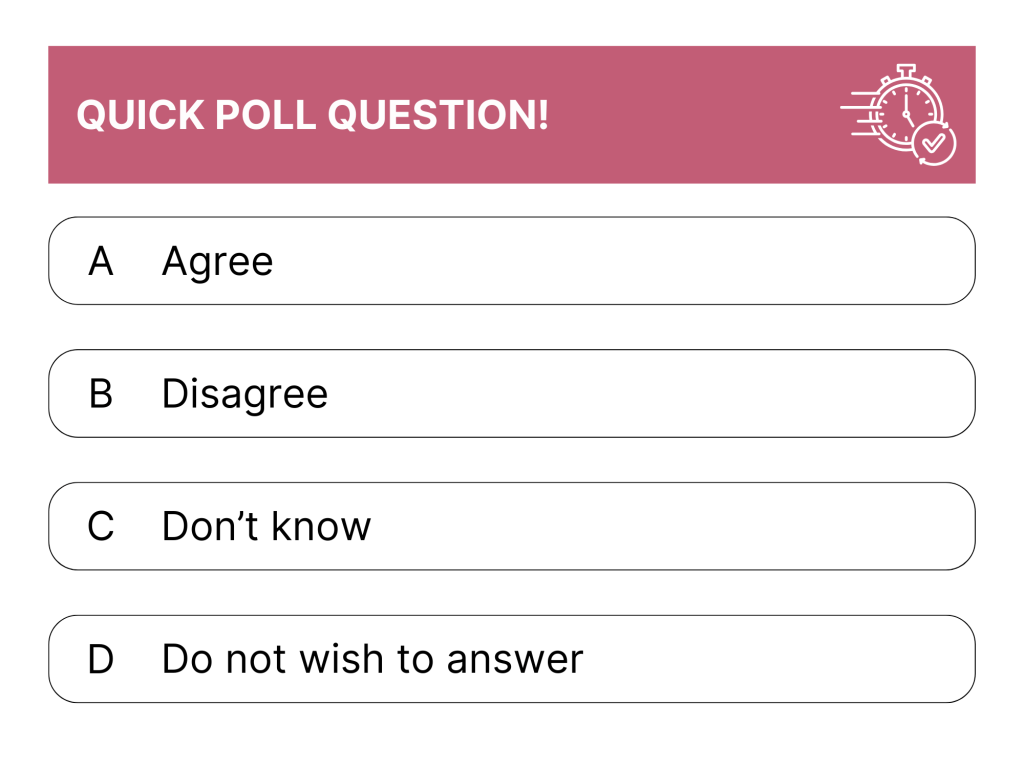The height and width of the screenshot is (768, 1024).
Task: Choose the "Disagree" answer text
Action: point(245,394)
